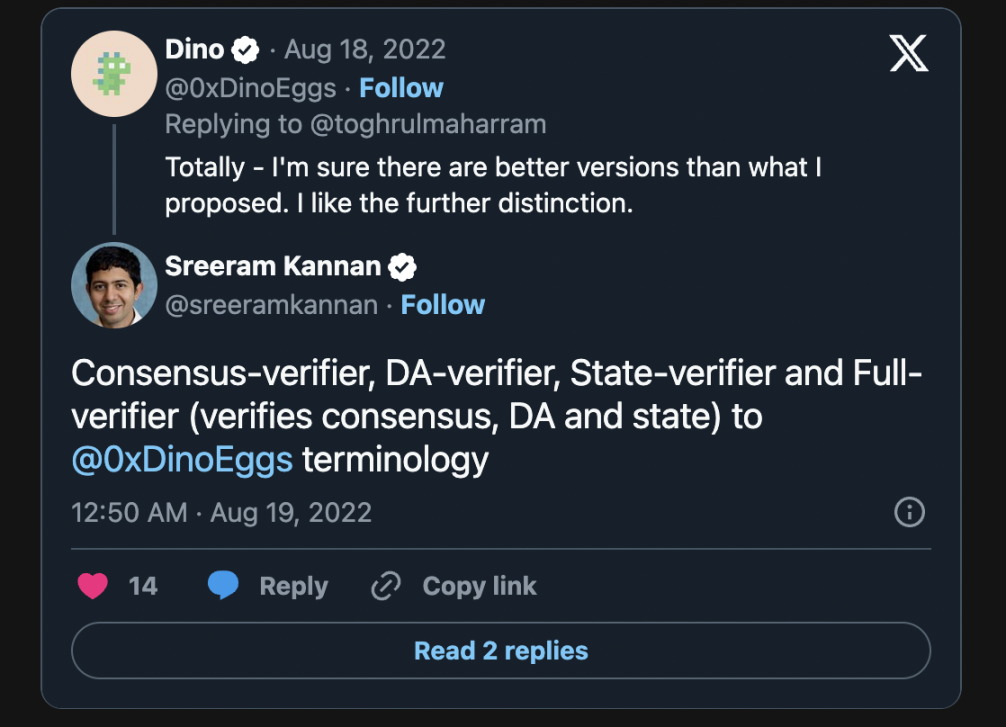This screenshot has height=727, width=1006.
Task: Click the blue reply bubble icon
Action: click(223, 586)
